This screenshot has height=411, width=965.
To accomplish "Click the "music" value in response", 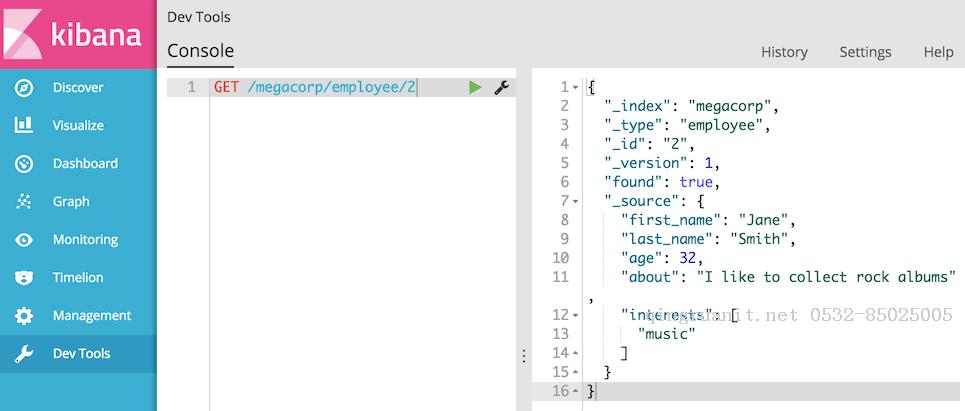I will 667,334.
